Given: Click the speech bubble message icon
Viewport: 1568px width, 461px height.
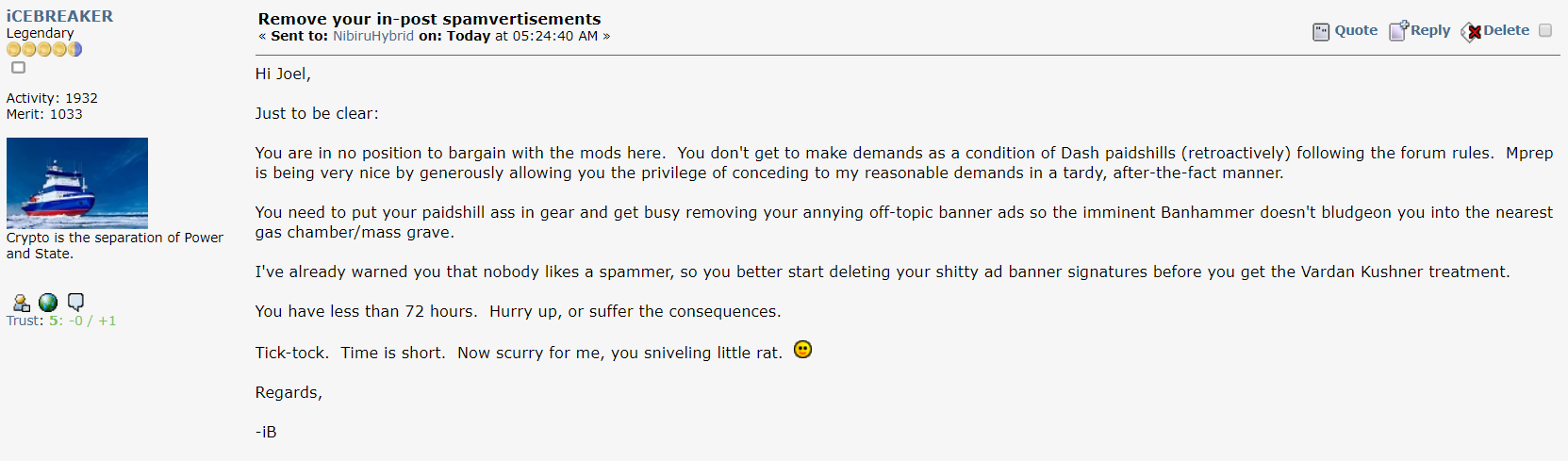Looking at the screenshot, I should point(76,302).
